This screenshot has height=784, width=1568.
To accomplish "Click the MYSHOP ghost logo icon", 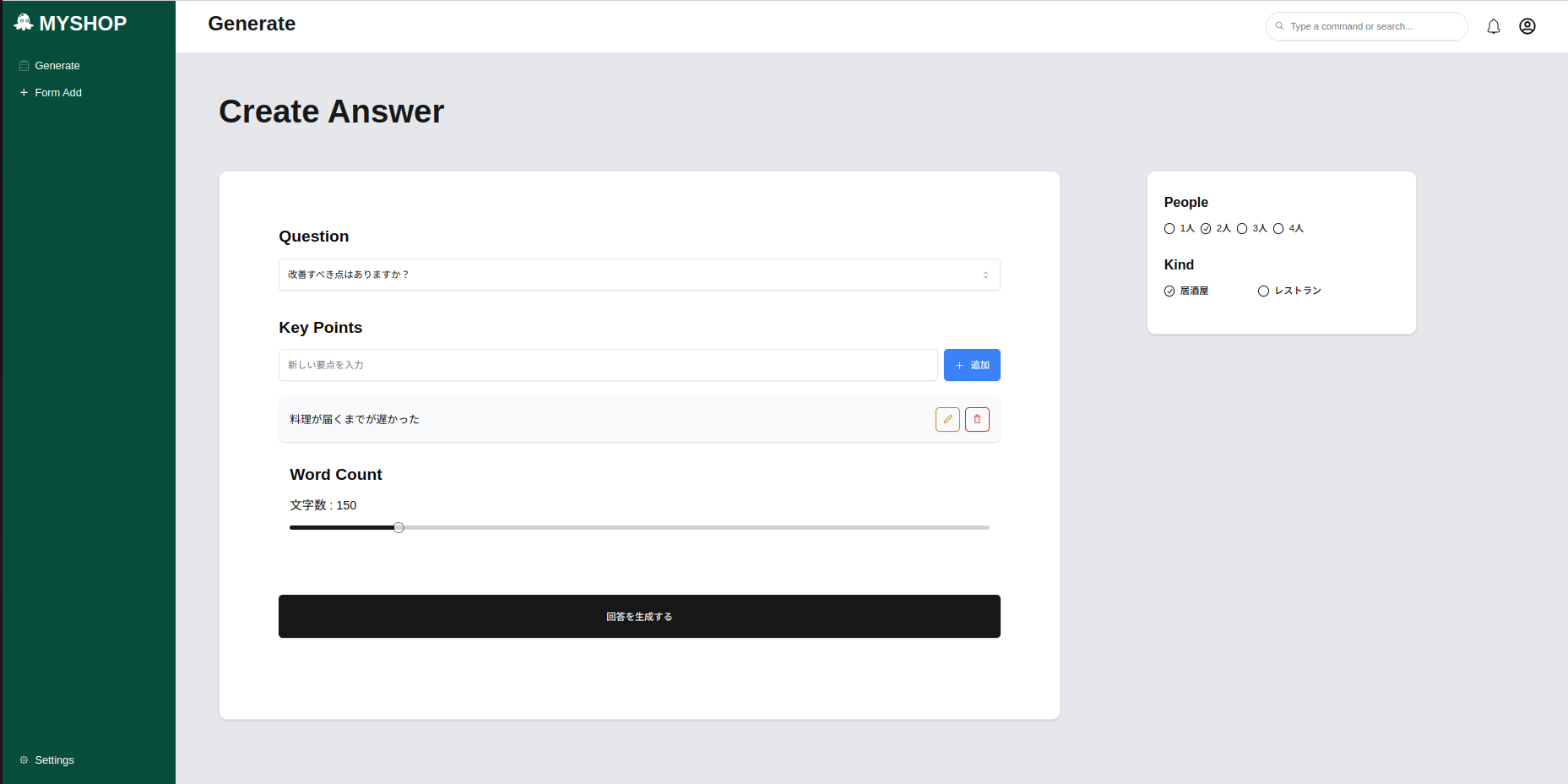I will 24,23.
